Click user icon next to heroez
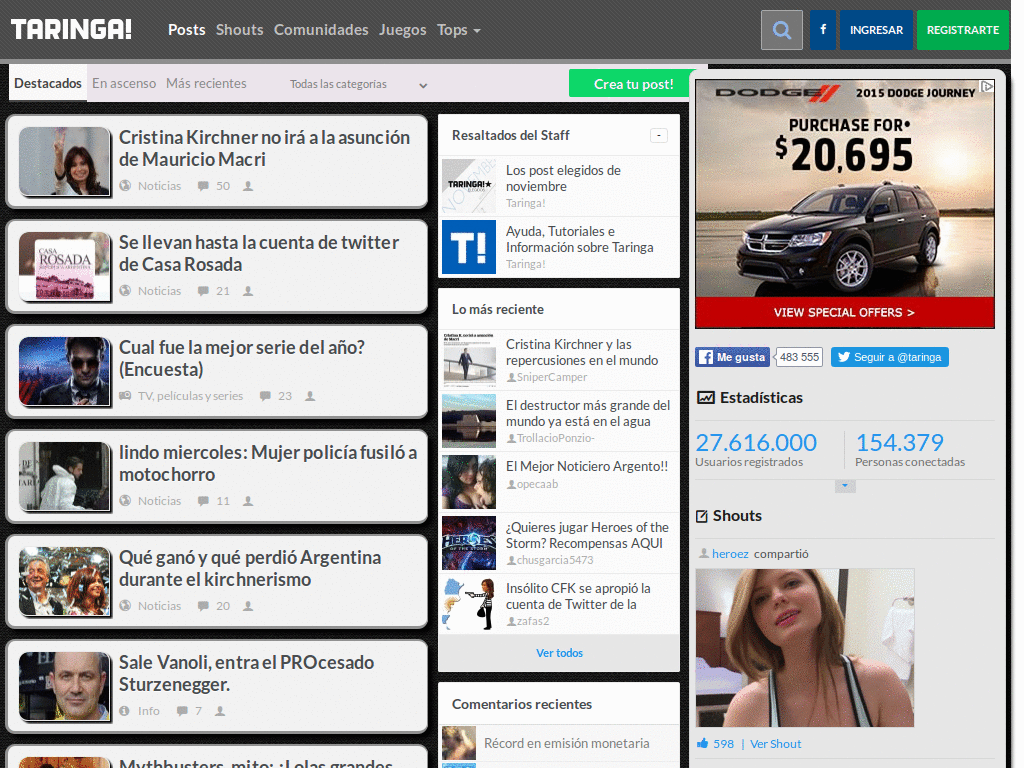 click(704, 553)
